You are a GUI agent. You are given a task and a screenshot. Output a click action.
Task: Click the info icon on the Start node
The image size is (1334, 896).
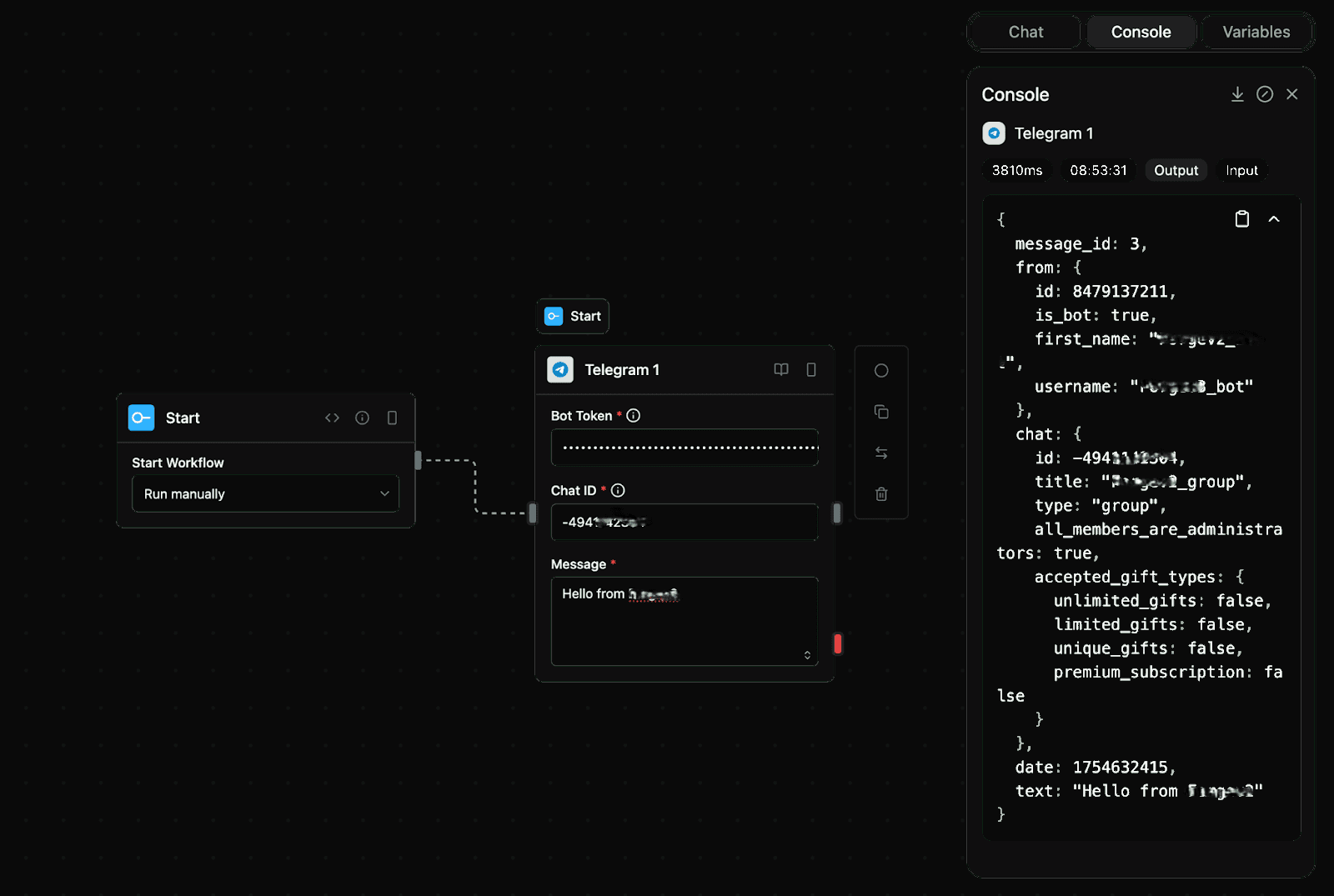[362, 418]
